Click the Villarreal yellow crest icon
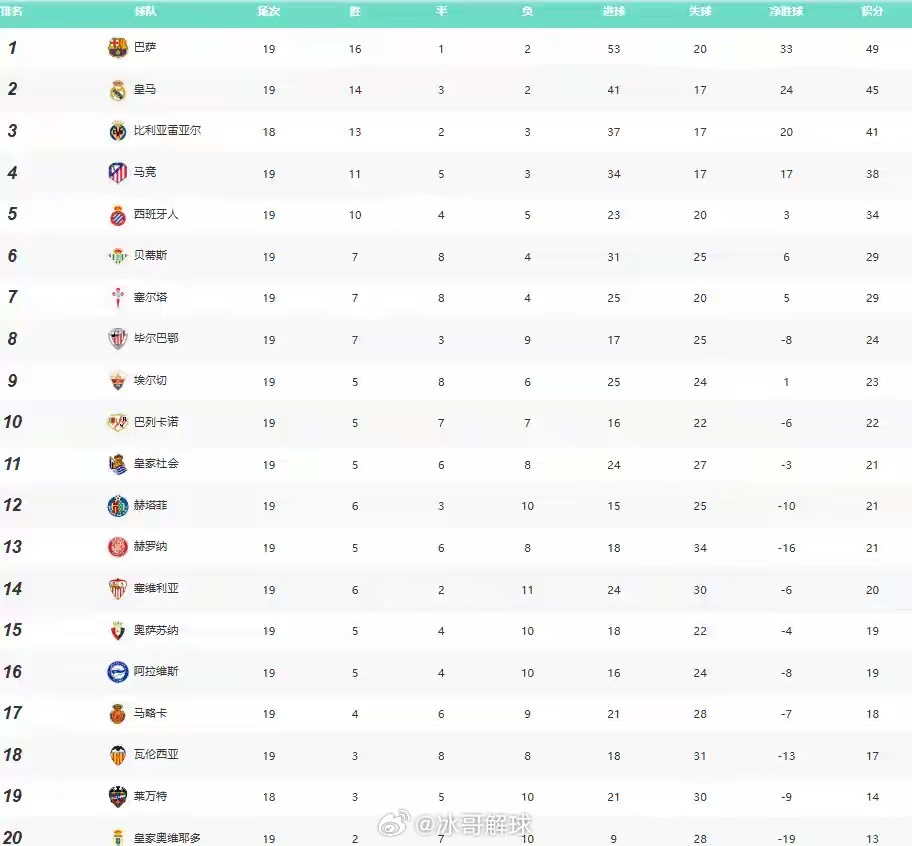The width and height of the screenshot is (912, 846). coord(117,131)
